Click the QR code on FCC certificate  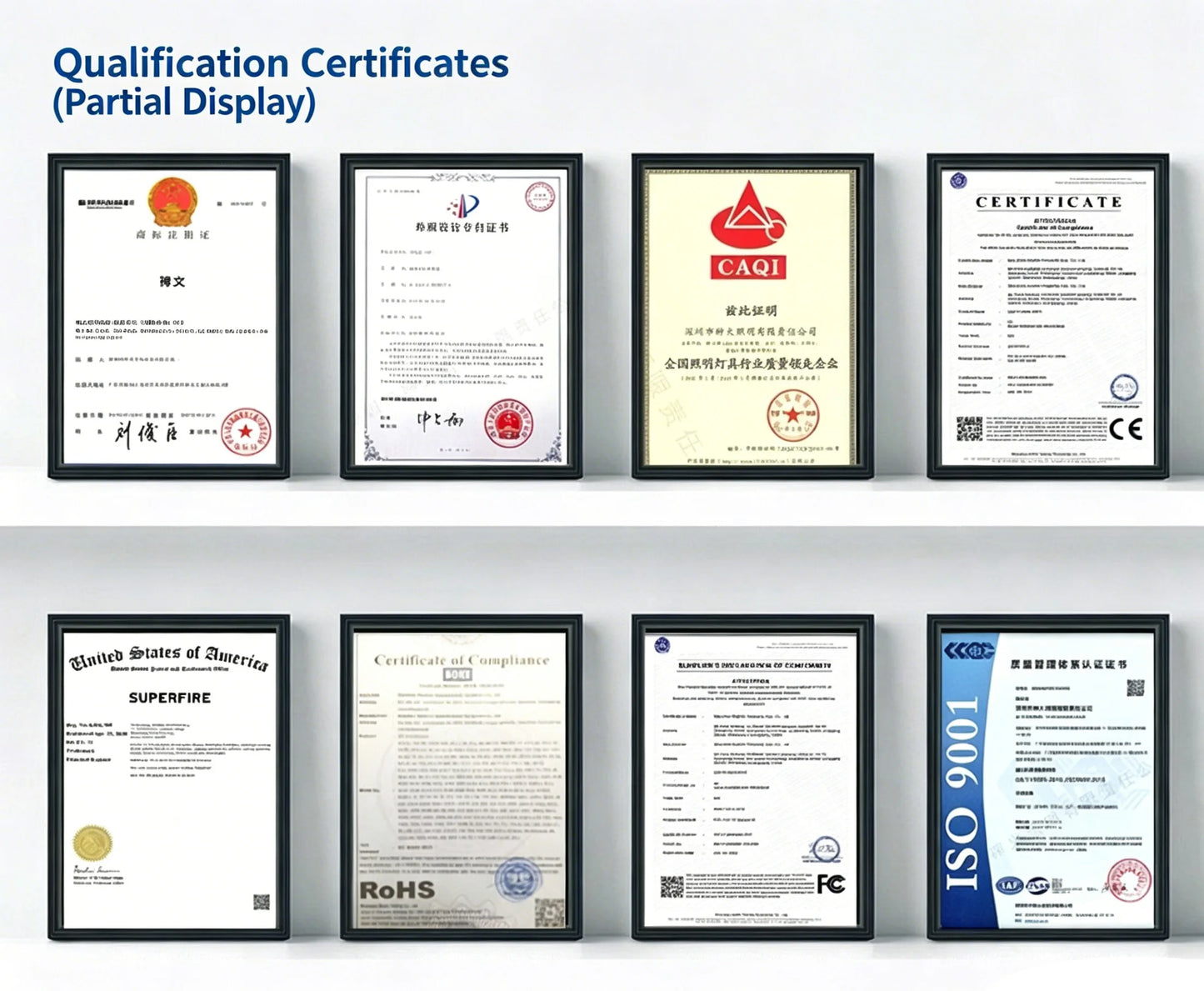click(672, 886)
